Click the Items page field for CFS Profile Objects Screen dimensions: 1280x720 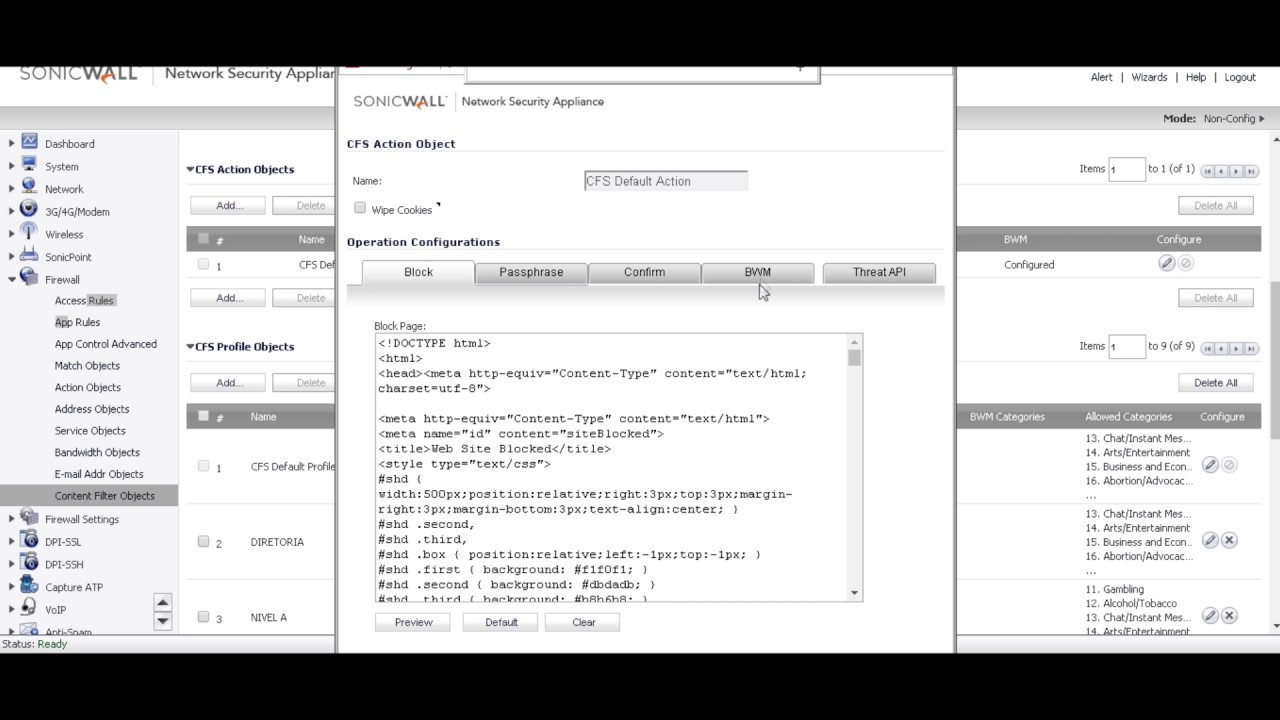(x=1127, y=347)
